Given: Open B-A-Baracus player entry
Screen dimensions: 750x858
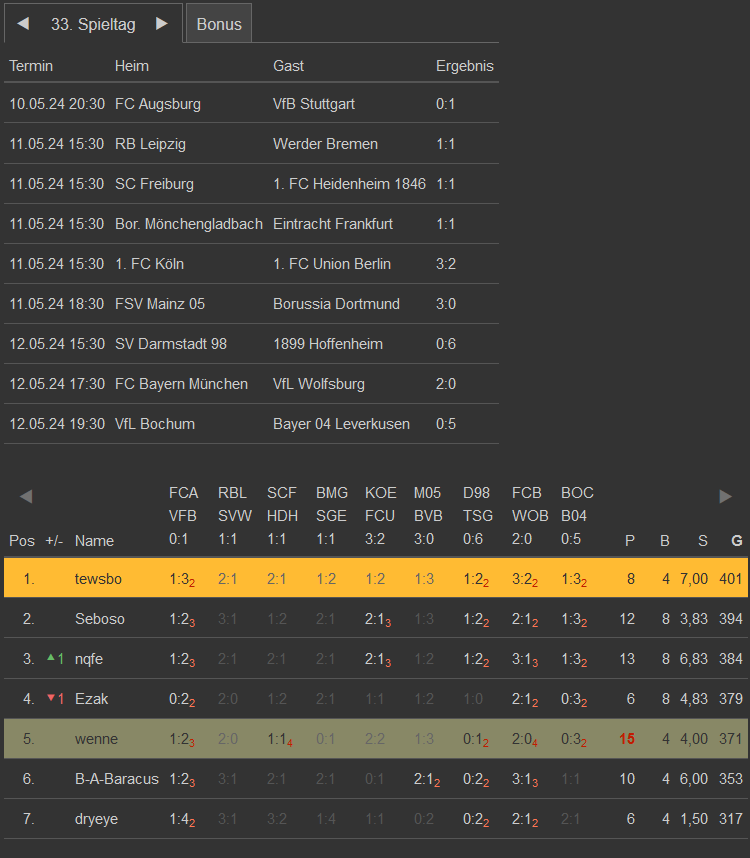Looking at the screenshot, I should pyautogui.click(x=116, y=779).
